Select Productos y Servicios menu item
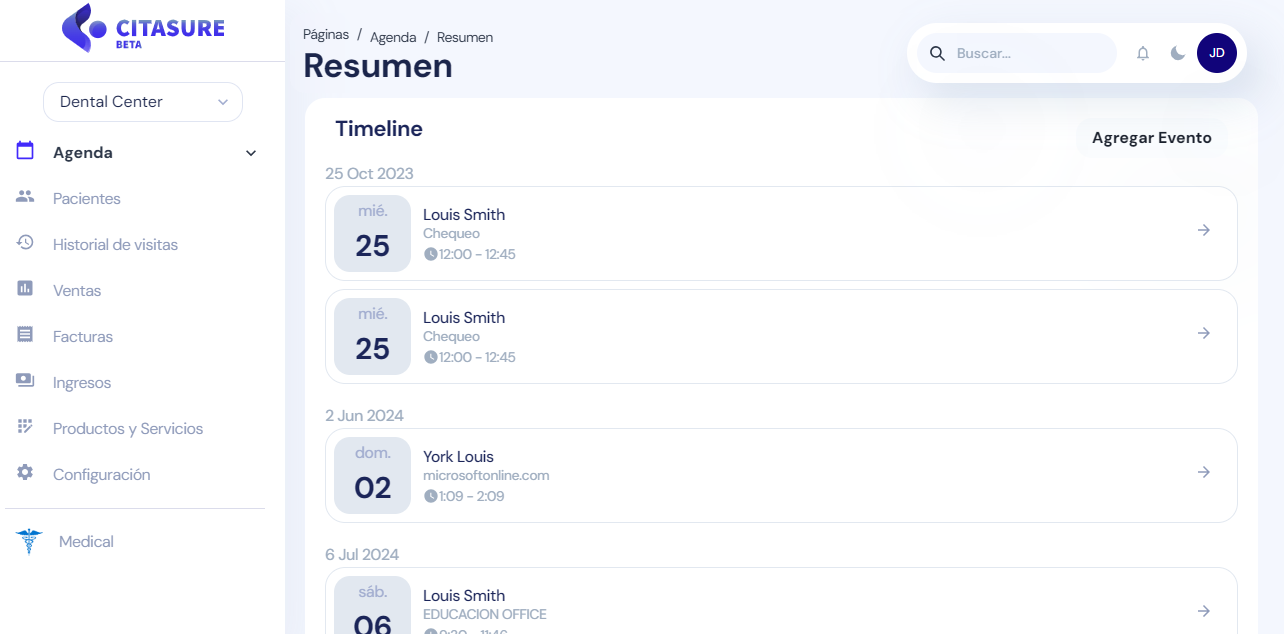Viewport: 1284px width, 634px height. (128, 429)
